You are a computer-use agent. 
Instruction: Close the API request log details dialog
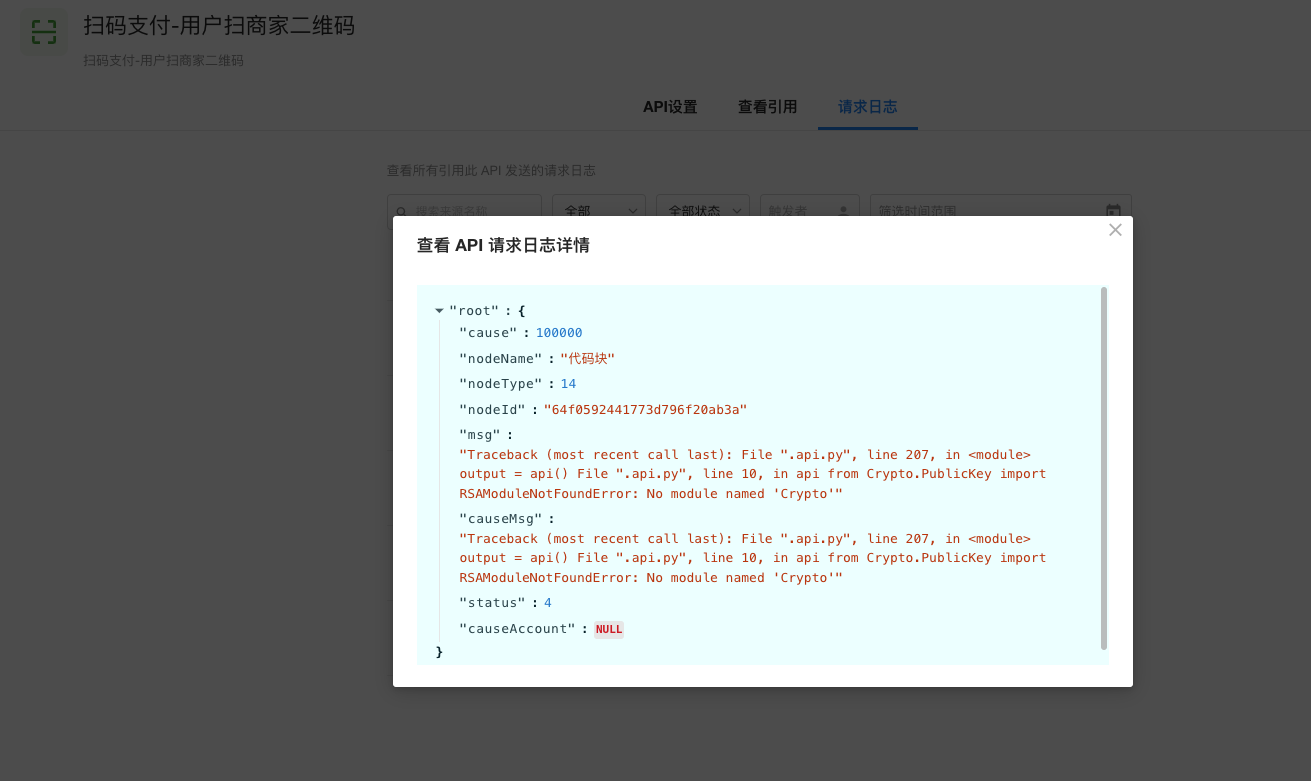(x=1115, y=230)
